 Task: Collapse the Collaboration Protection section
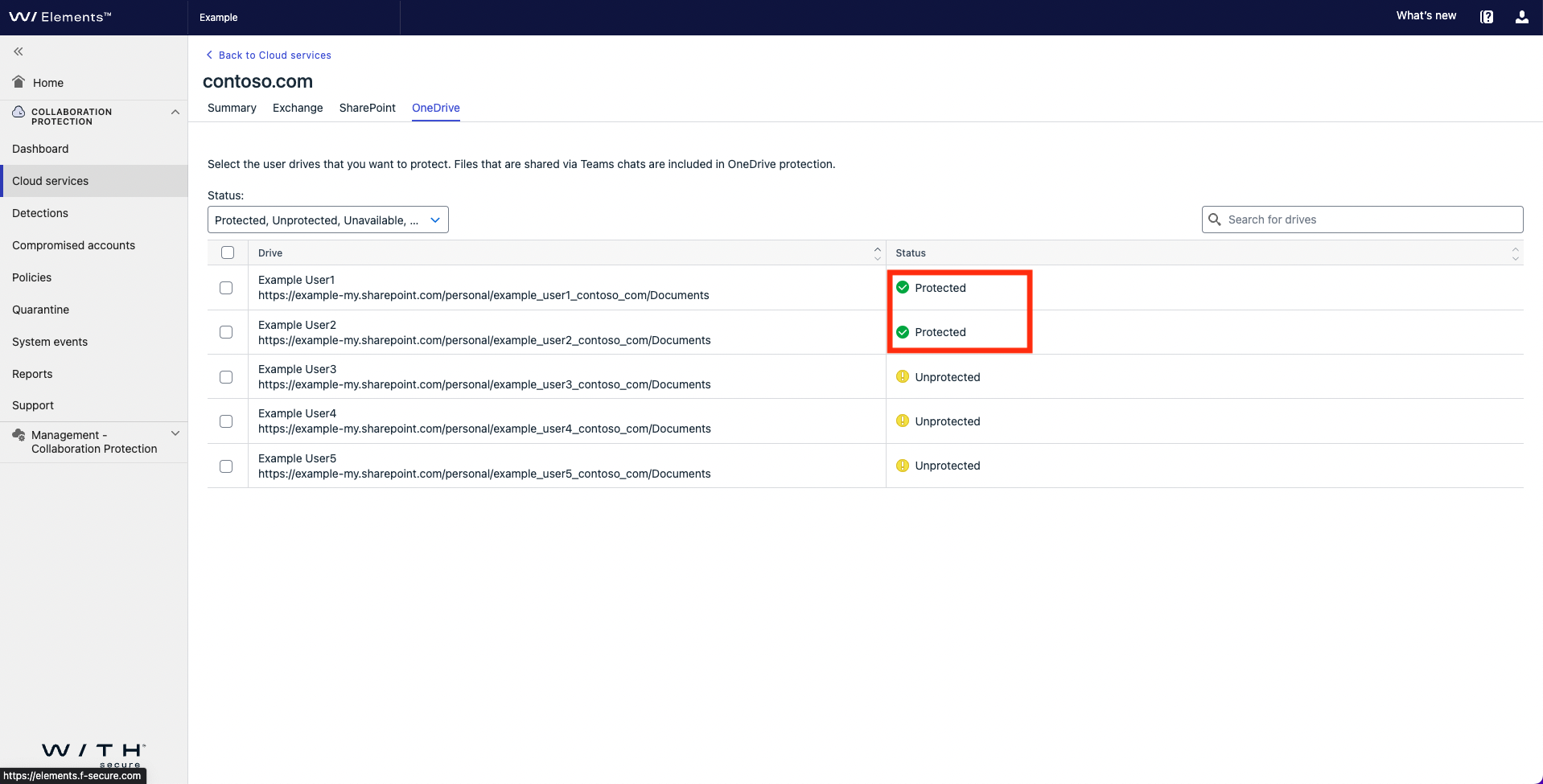175,112
